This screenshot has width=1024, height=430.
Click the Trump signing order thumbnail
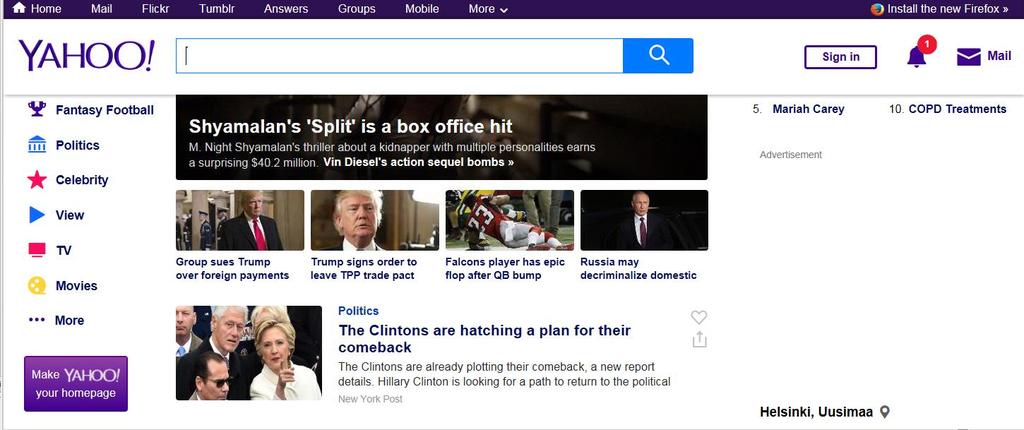(375, 220)
